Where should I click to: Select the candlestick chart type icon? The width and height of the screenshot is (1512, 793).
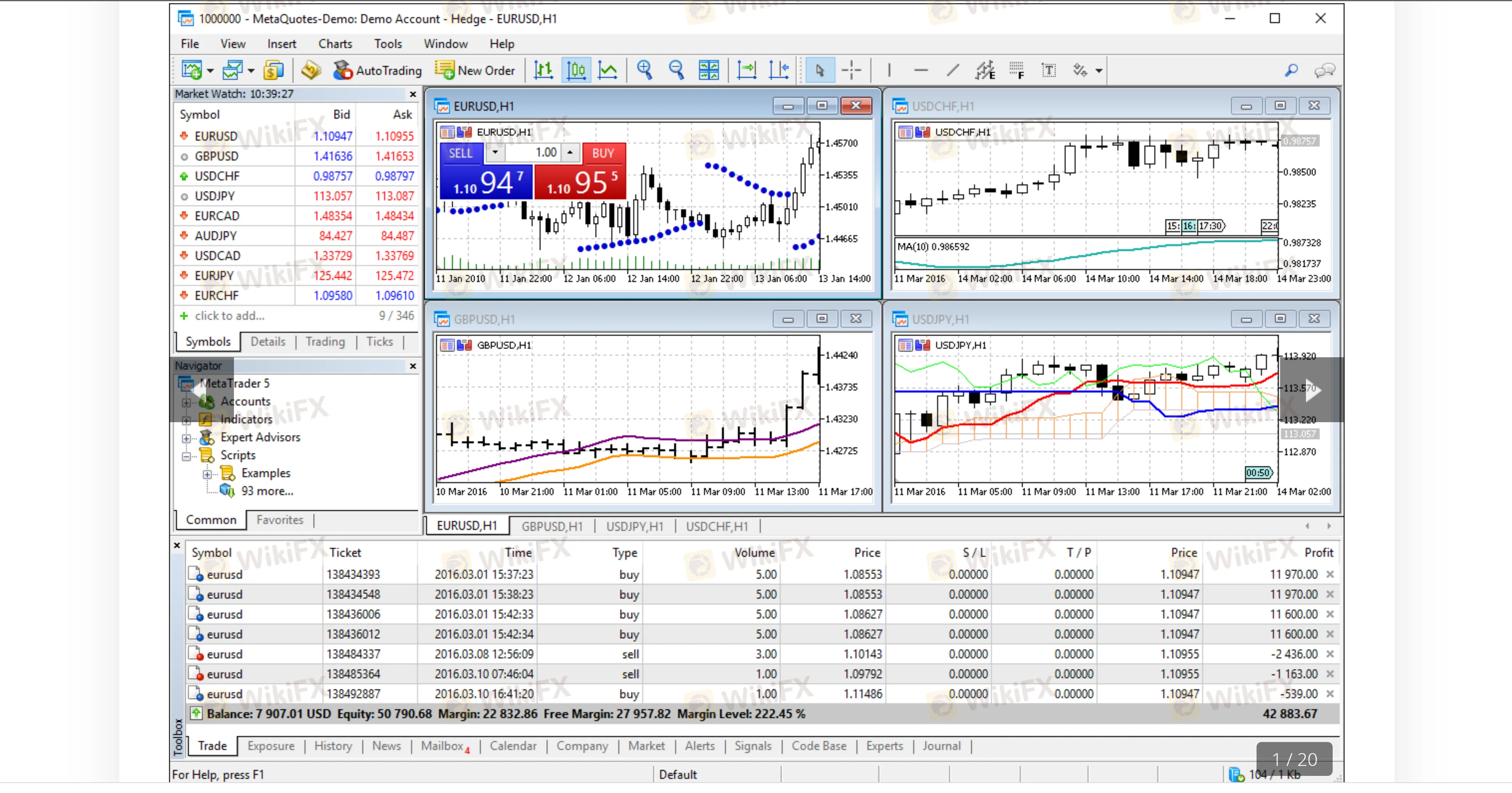click(x=576, y=70)
